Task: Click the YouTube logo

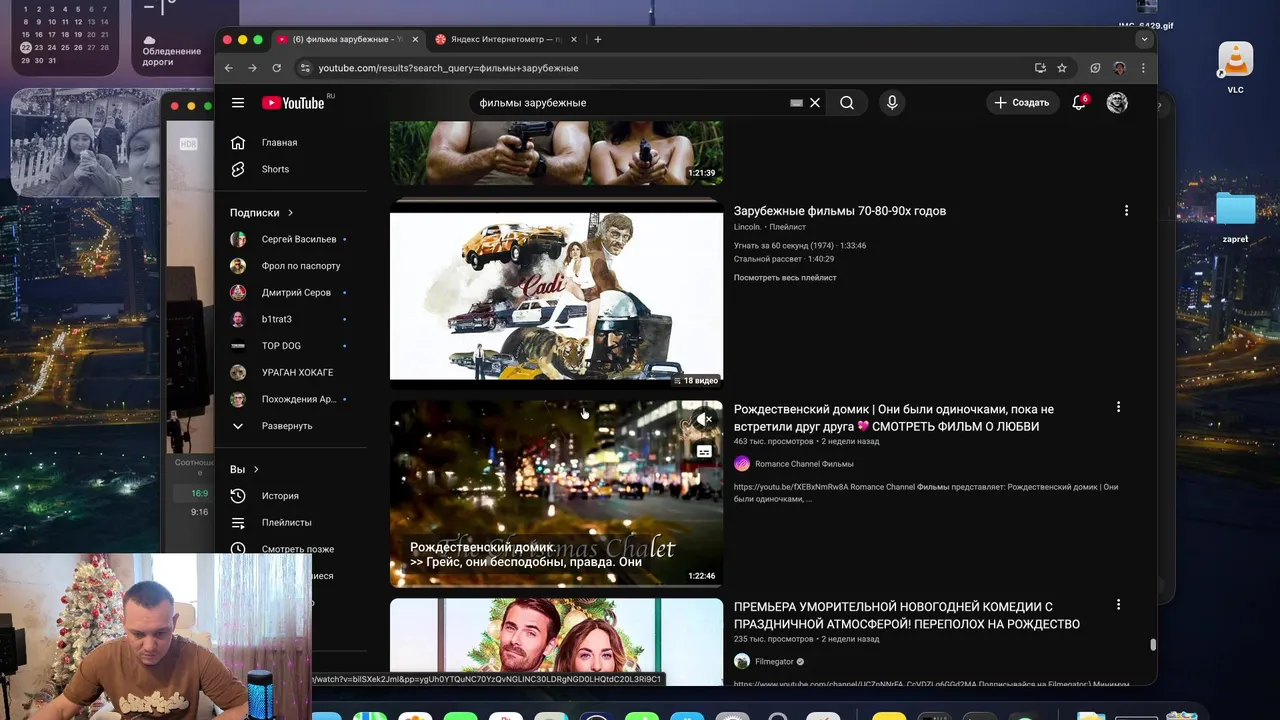Action: 293,103
